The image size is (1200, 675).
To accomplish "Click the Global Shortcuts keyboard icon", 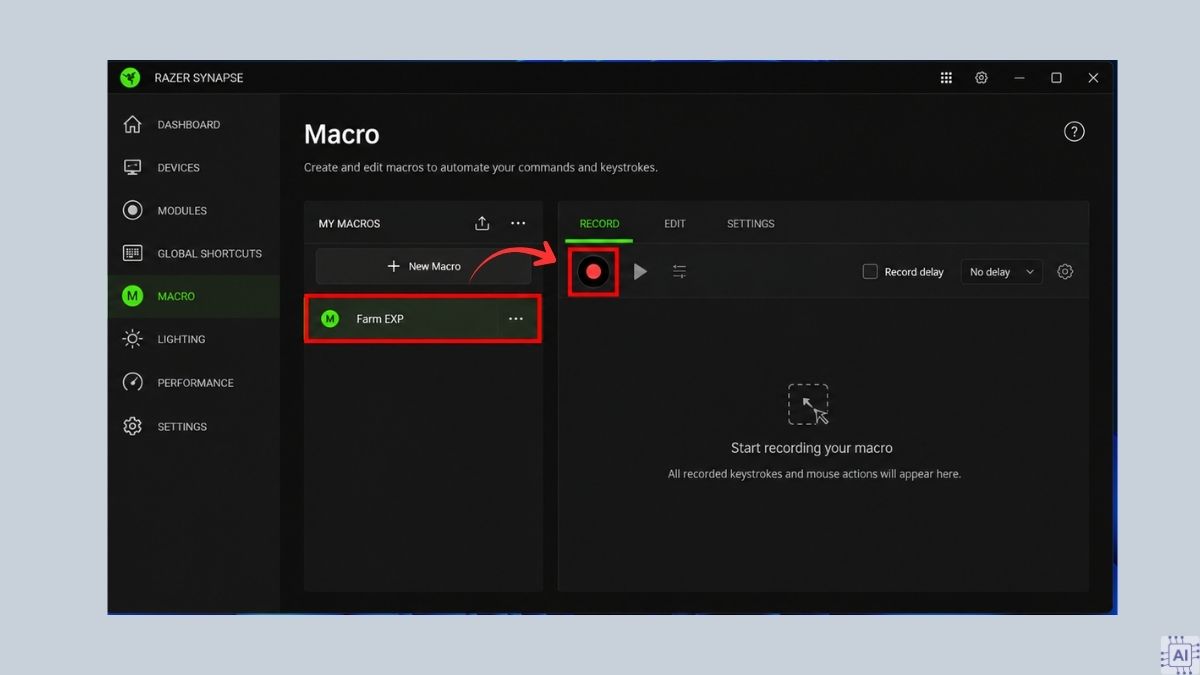I will [132, 253].
